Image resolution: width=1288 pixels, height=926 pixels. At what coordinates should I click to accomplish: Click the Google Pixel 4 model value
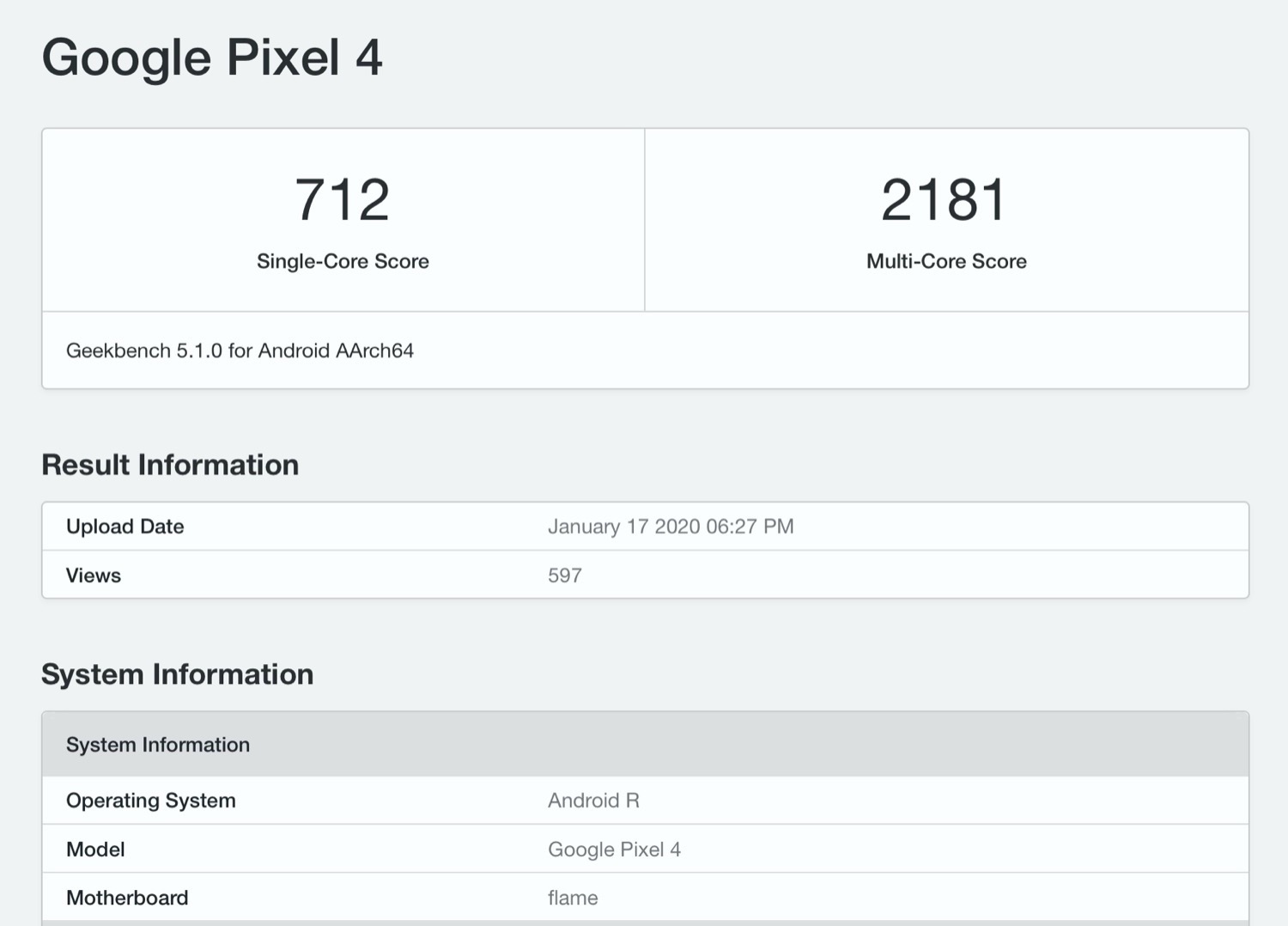tap(614, 850)
